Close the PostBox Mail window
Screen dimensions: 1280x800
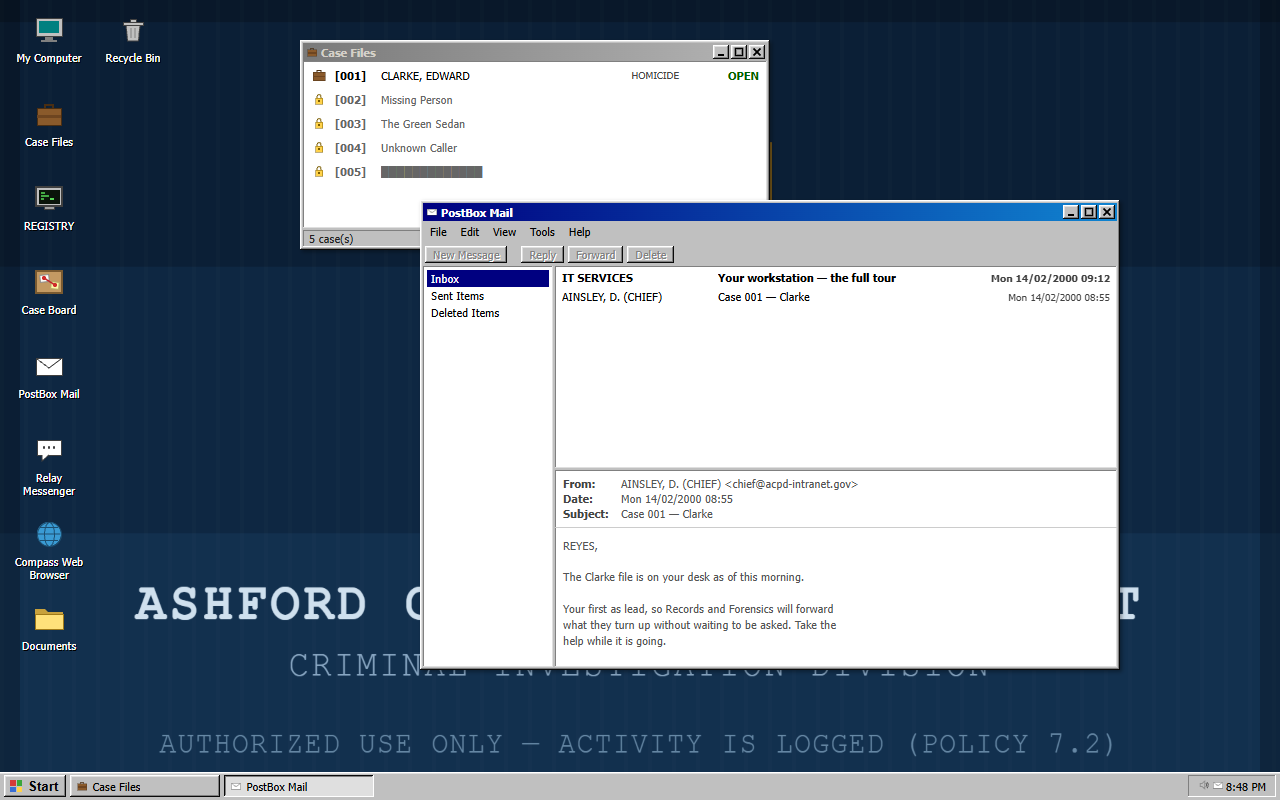(1106, 212)
